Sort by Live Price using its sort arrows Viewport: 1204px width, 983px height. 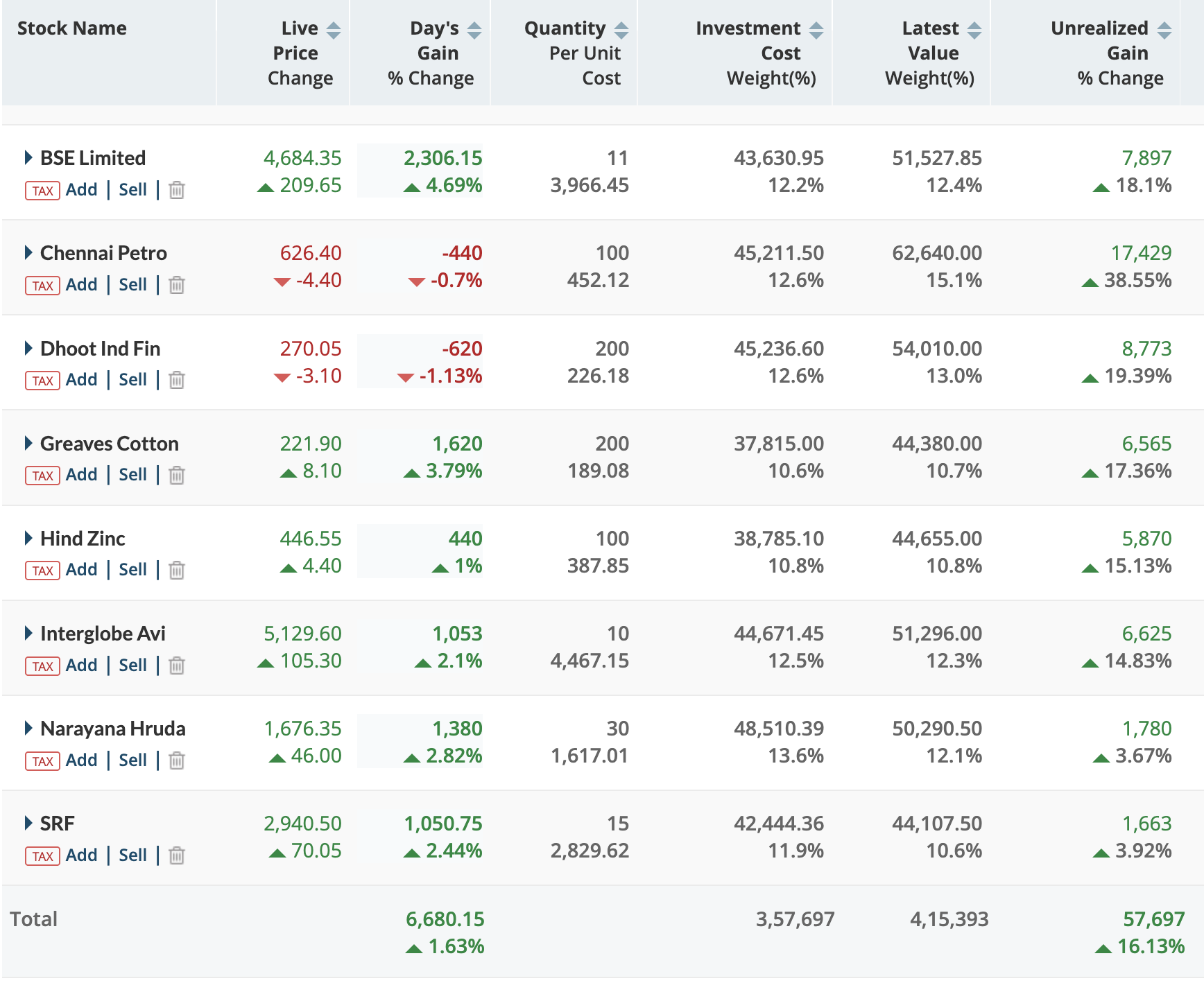pos(334,30)
